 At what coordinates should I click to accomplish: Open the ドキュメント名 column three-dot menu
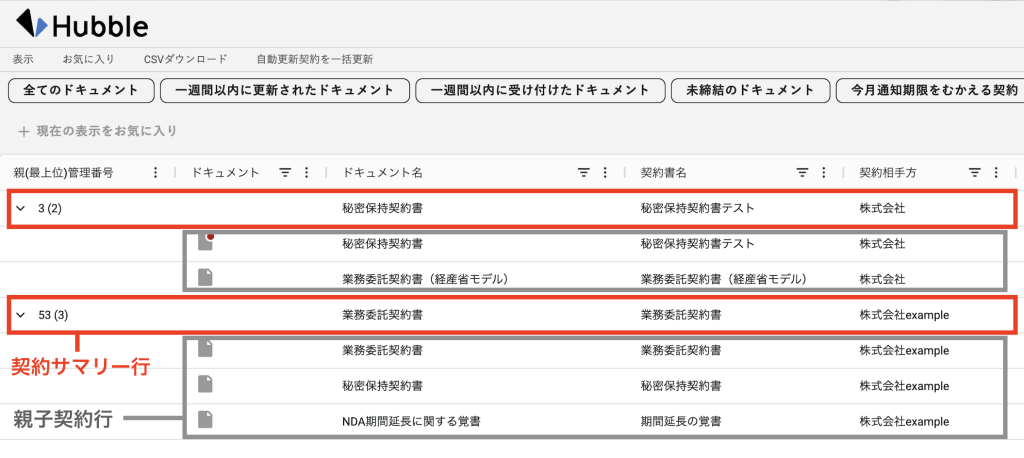(x=606, y=173)
